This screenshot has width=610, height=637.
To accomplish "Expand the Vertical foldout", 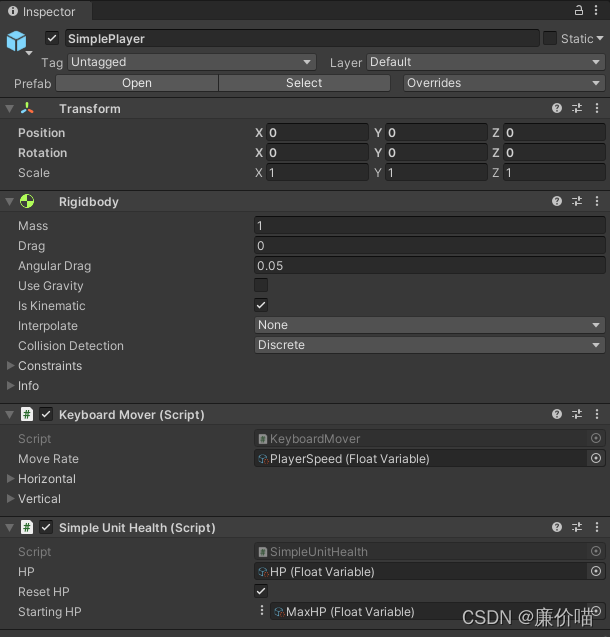I will (11, 498).
